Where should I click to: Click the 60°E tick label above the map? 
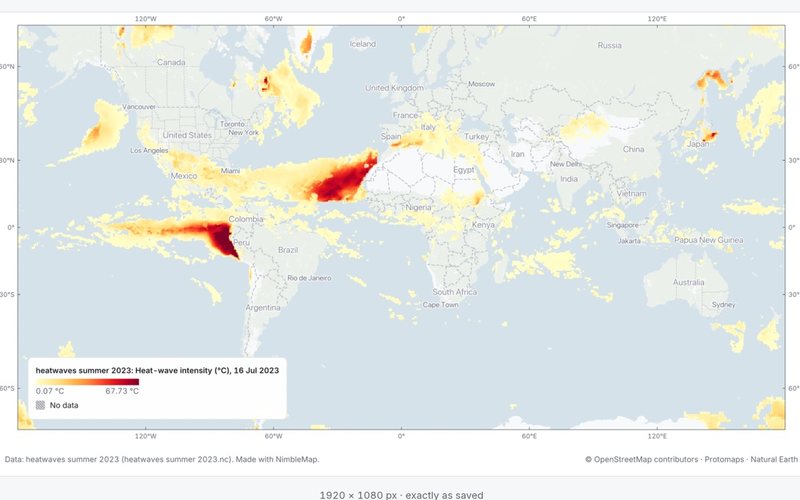tap(529, 19)
